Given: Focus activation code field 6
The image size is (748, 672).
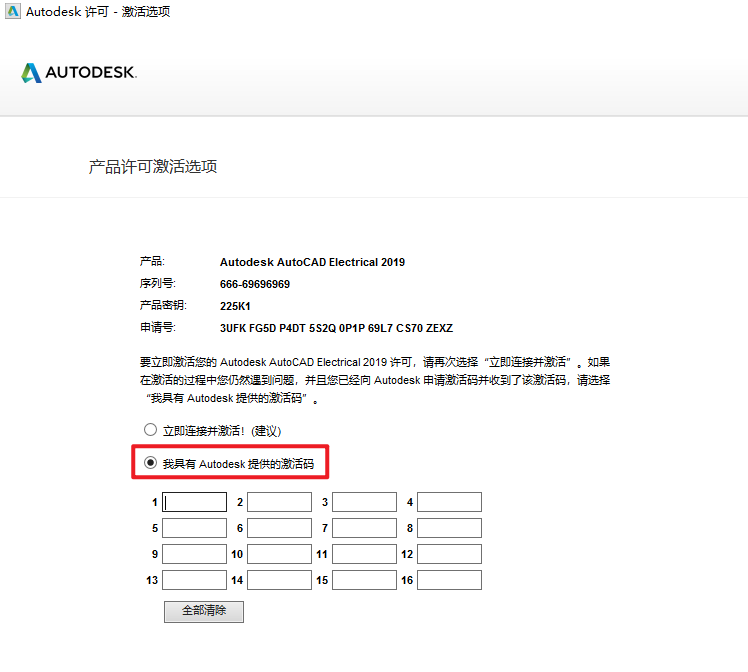Looking at the screenshot, I should (279, 528).
